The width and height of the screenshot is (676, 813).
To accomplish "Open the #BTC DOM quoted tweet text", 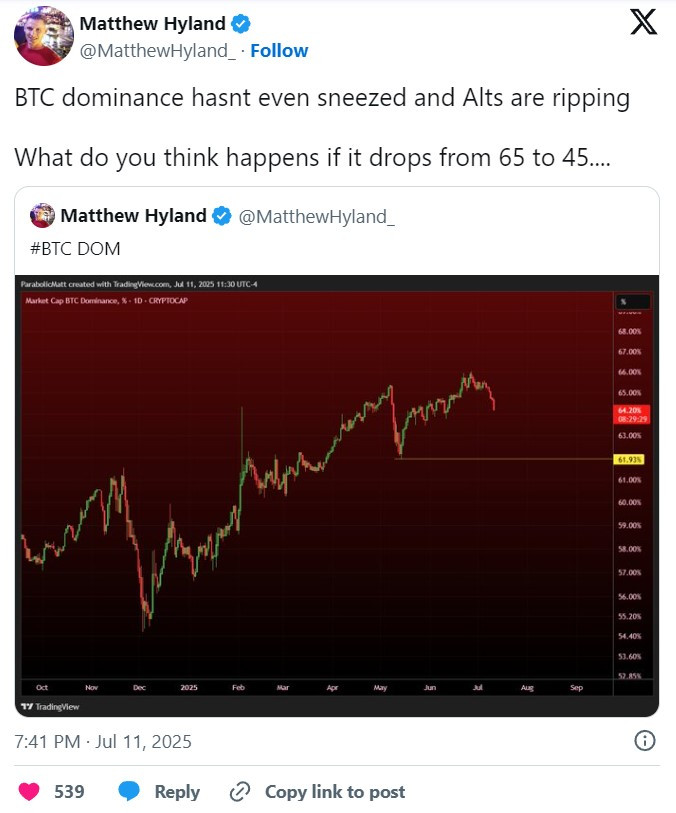I will point(75,249).
